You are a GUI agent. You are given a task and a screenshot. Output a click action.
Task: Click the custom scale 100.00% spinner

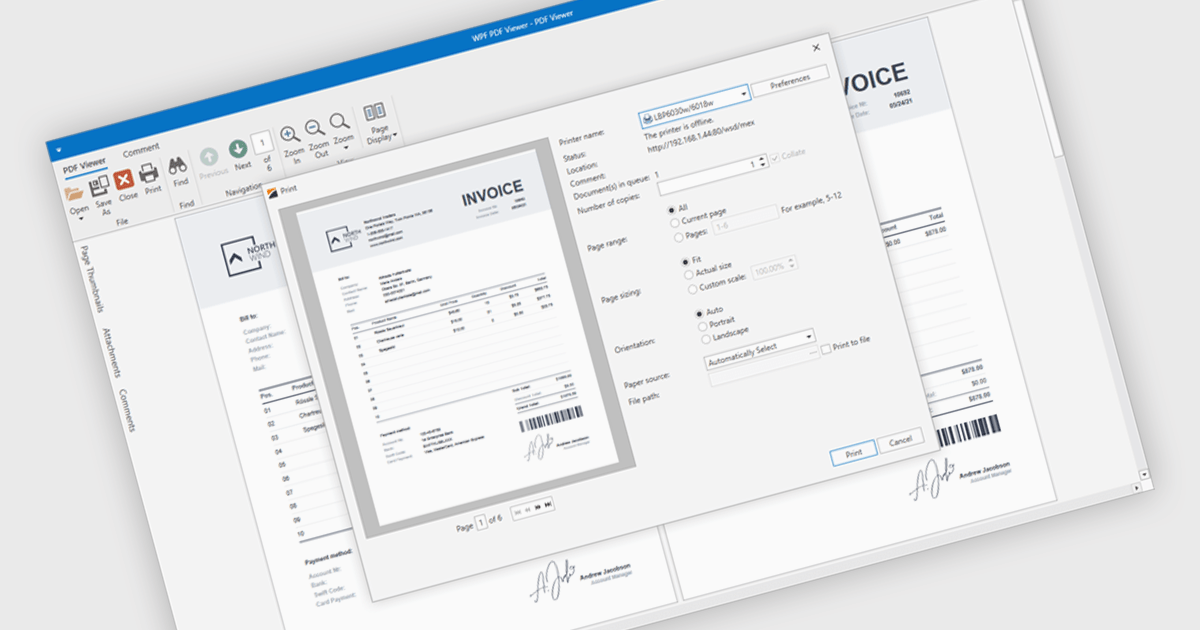(791, 264)
